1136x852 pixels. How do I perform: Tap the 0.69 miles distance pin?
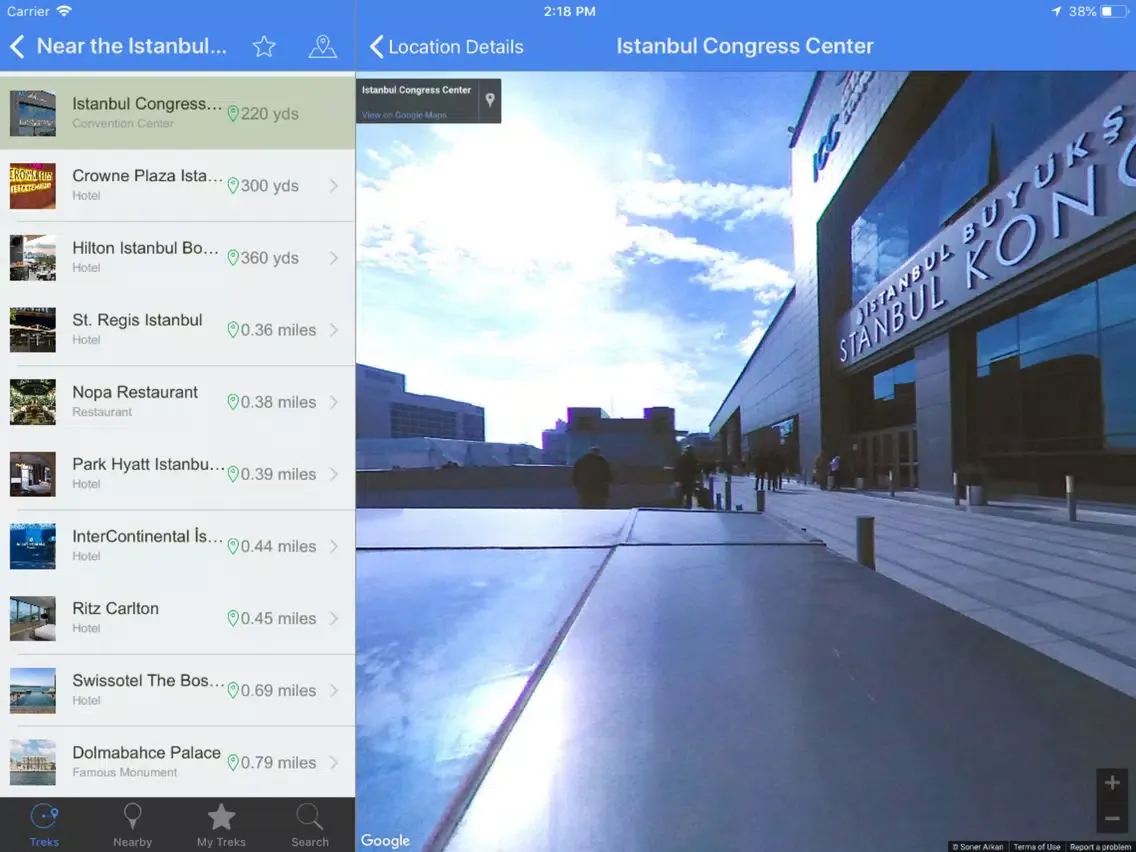point(233,690)
